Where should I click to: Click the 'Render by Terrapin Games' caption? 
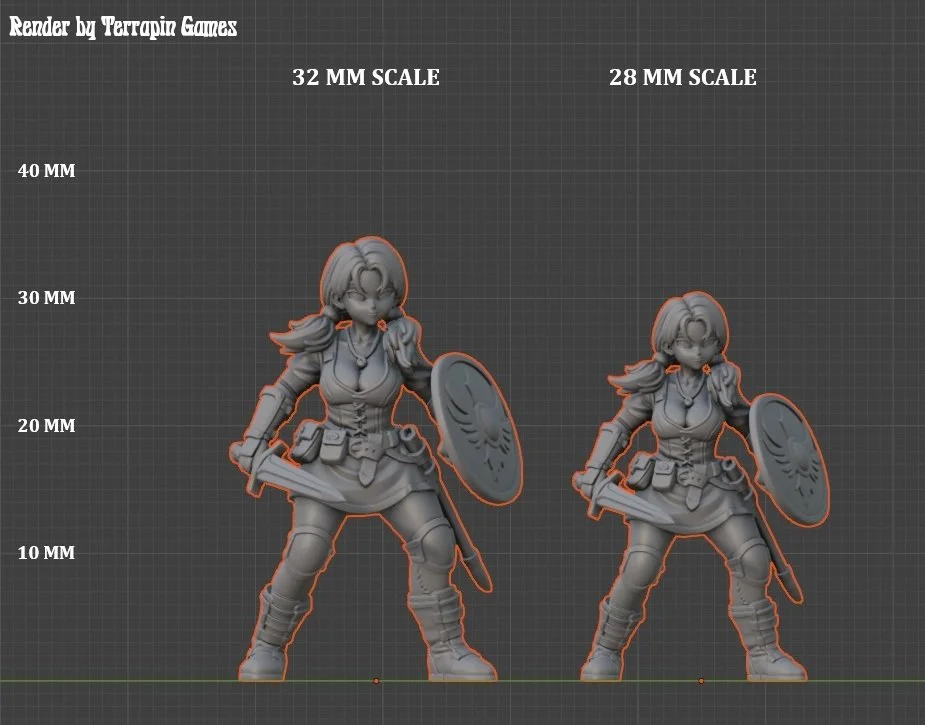click(123, 27)
